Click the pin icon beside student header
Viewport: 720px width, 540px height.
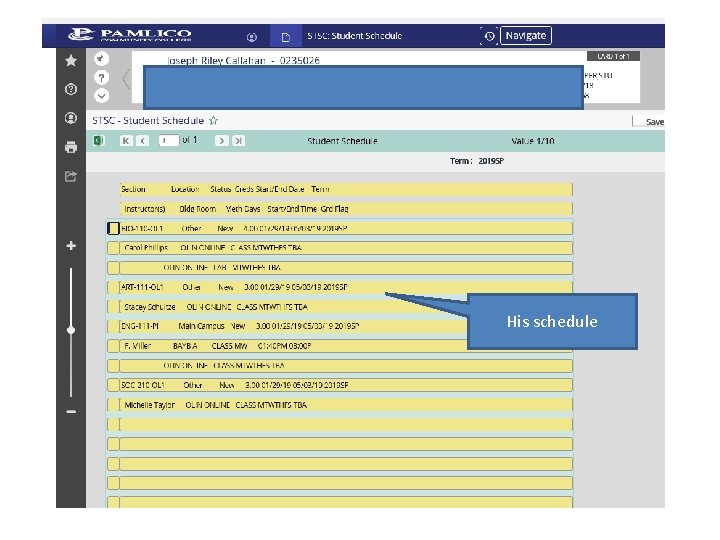point(101,58)
